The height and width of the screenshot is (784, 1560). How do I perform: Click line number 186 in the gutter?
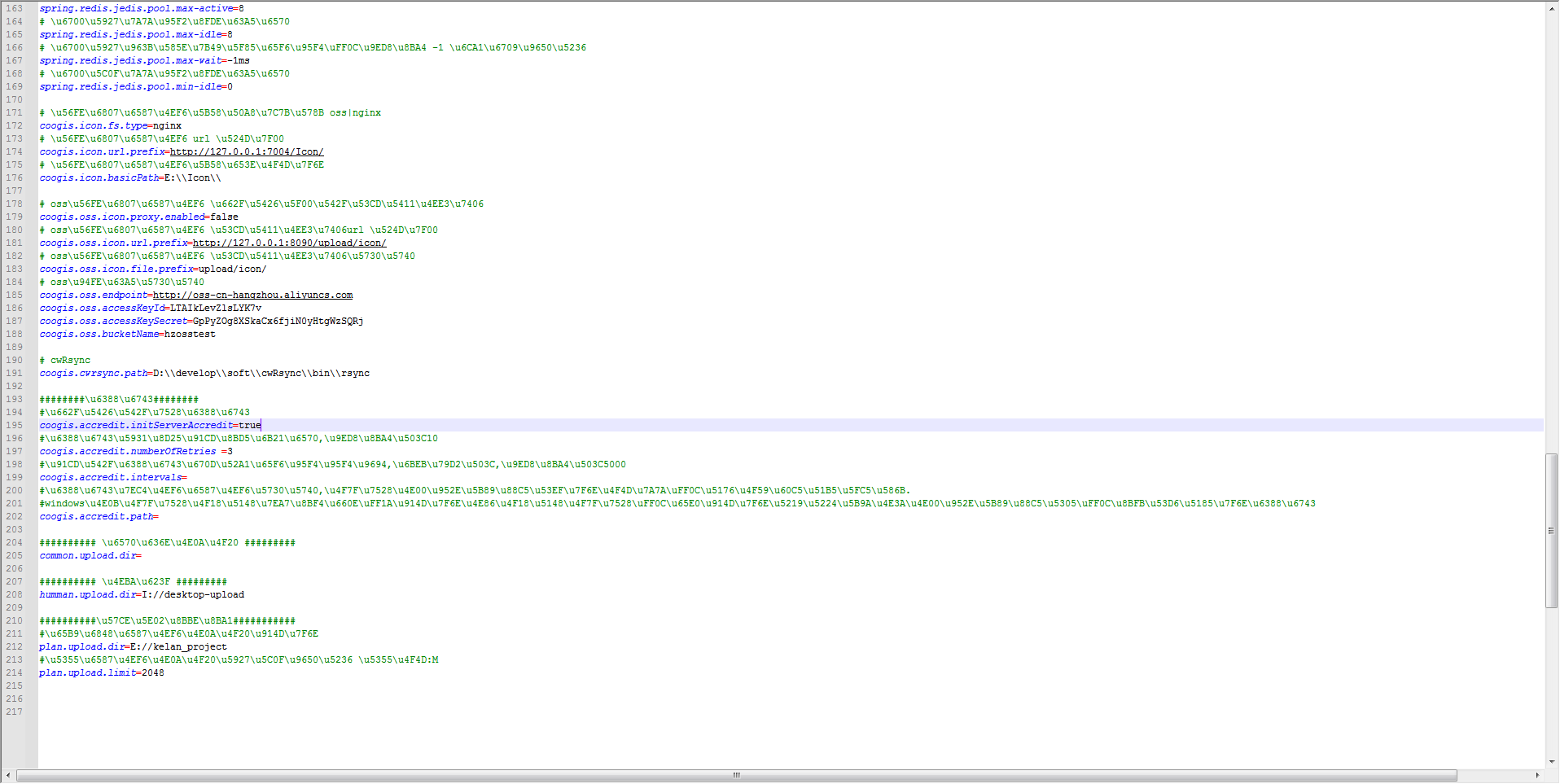coord(14,308)
